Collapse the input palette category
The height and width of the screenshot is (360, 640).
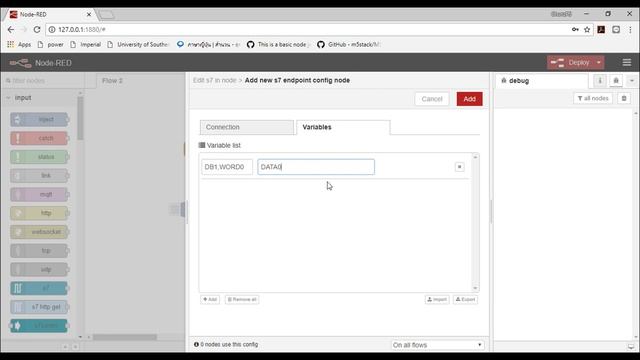click(x=23, y=98)
